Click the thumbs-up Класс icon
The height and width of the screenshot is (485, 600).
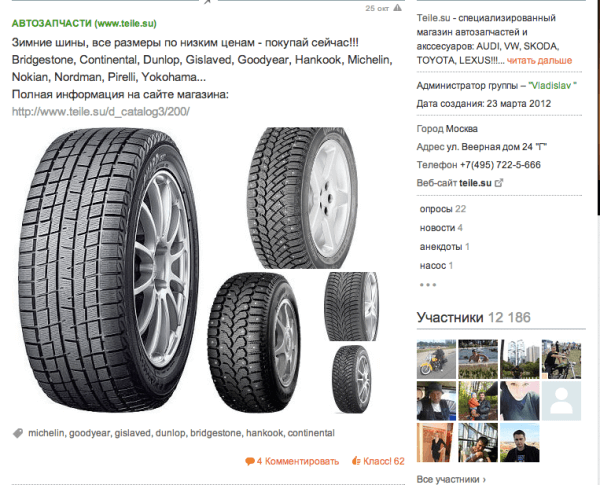(x=356, y=461)
